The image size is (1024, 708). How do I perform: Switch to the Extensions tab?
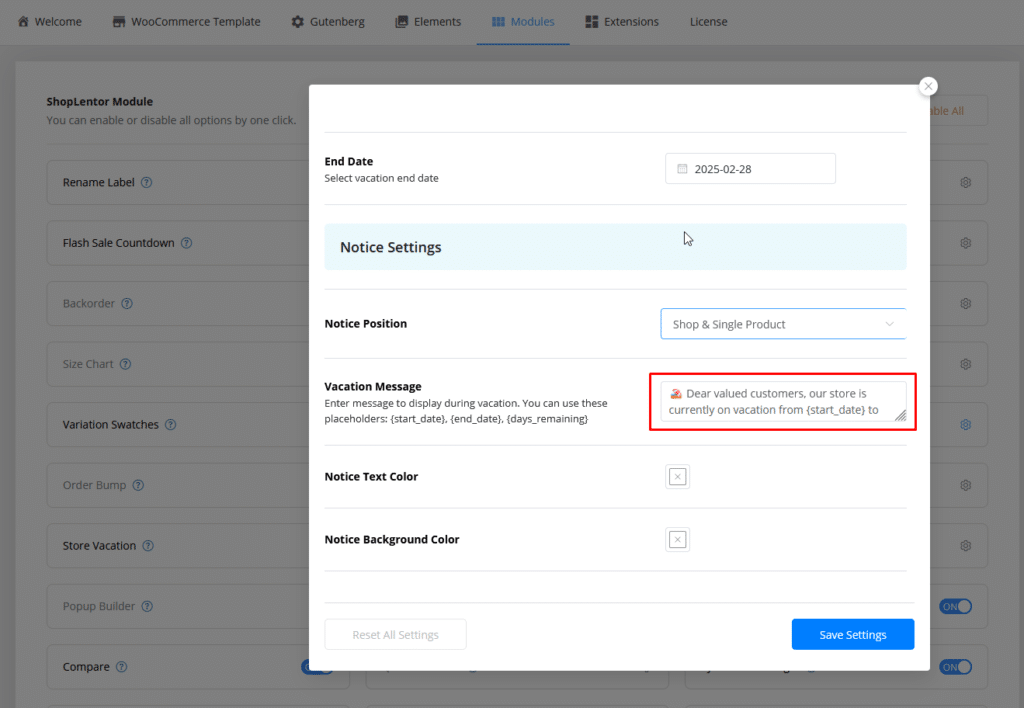(622, 21)
